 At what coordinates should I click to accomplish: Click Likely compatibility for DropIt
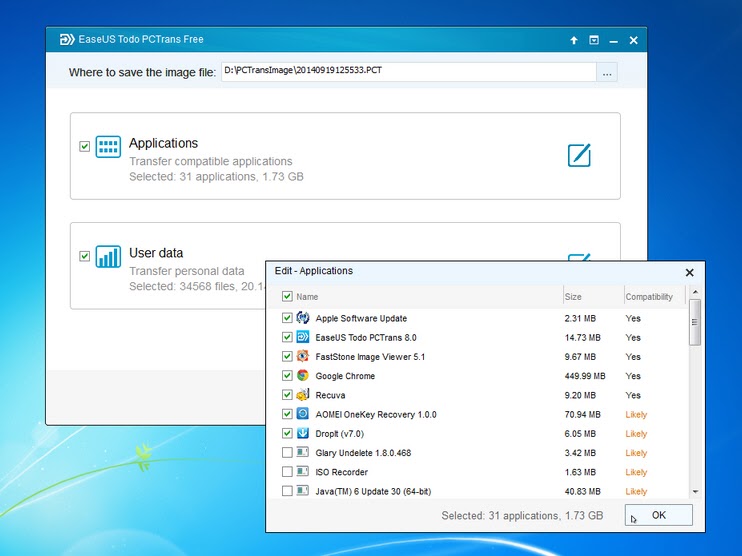636,434
